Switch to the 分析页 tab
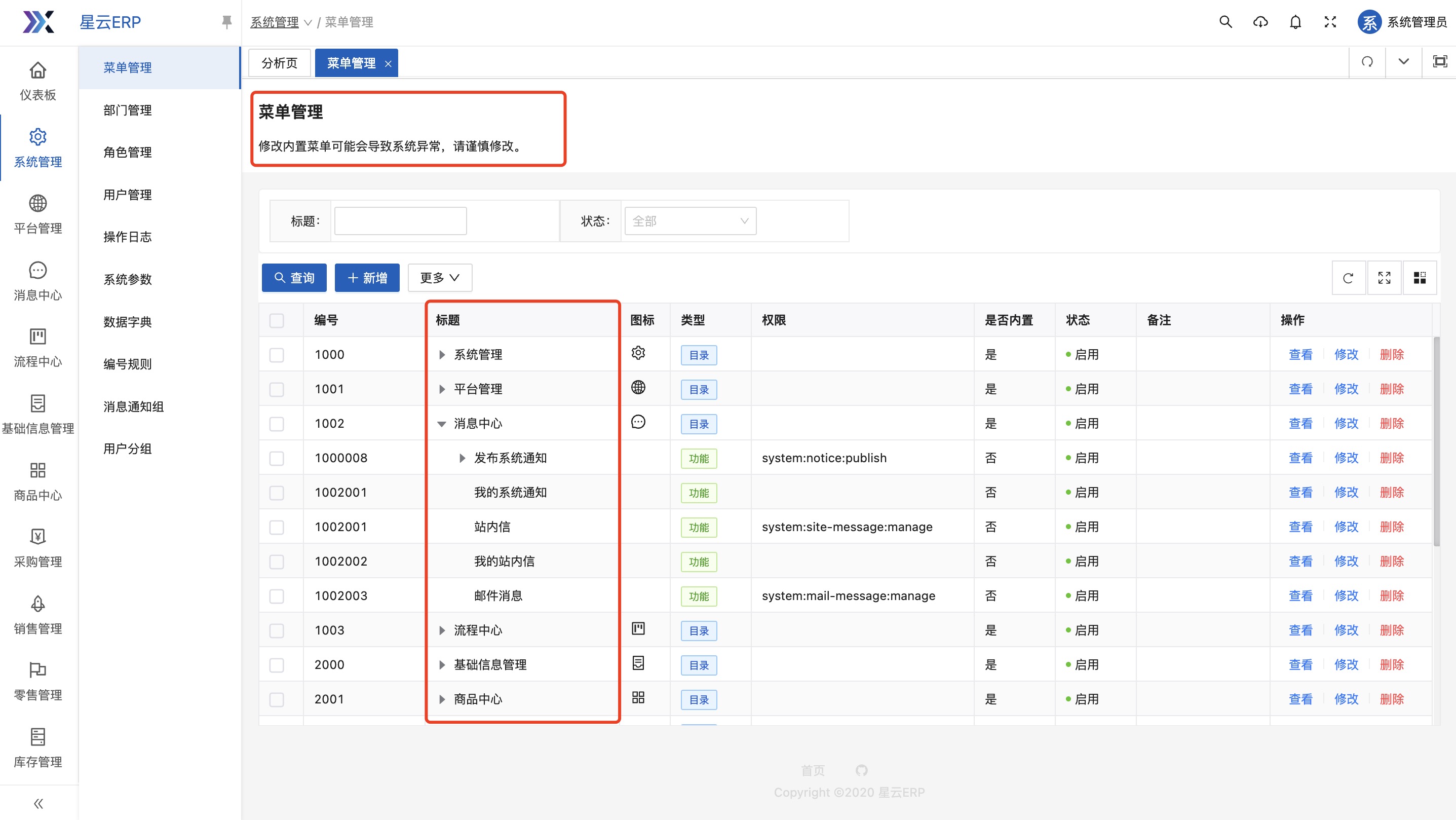 click(x=279, y=63)
